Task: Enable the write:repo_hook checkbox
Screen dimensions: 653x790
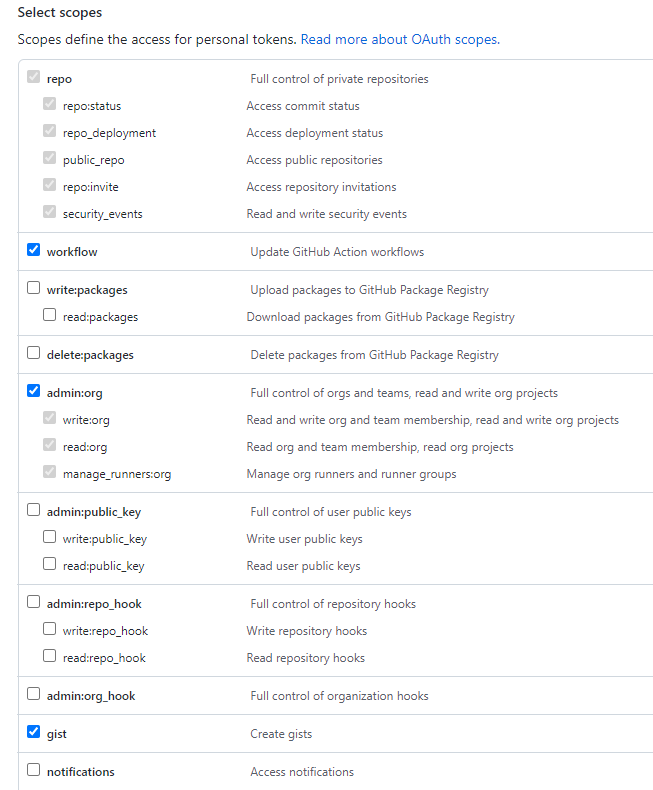Action: tap(49, 629)
